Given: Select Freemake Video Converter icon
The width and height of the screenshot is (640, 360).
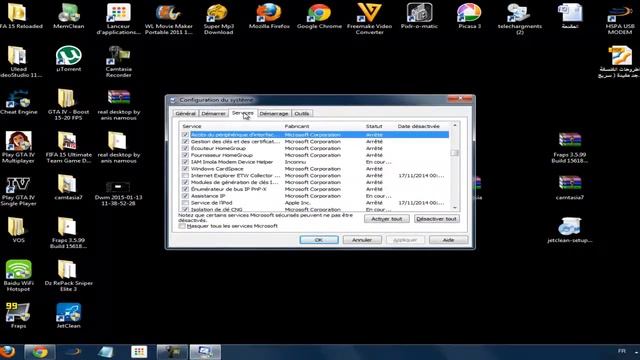Looking at the screenshot, I should (x=369, y=18).
